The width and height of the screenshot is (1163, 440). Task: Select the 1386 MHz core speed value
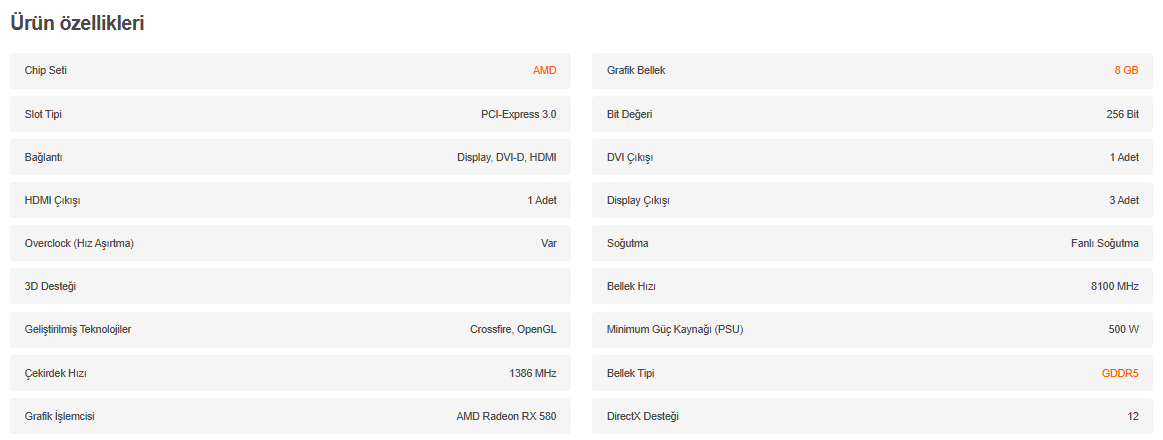(x=532, y=373)
